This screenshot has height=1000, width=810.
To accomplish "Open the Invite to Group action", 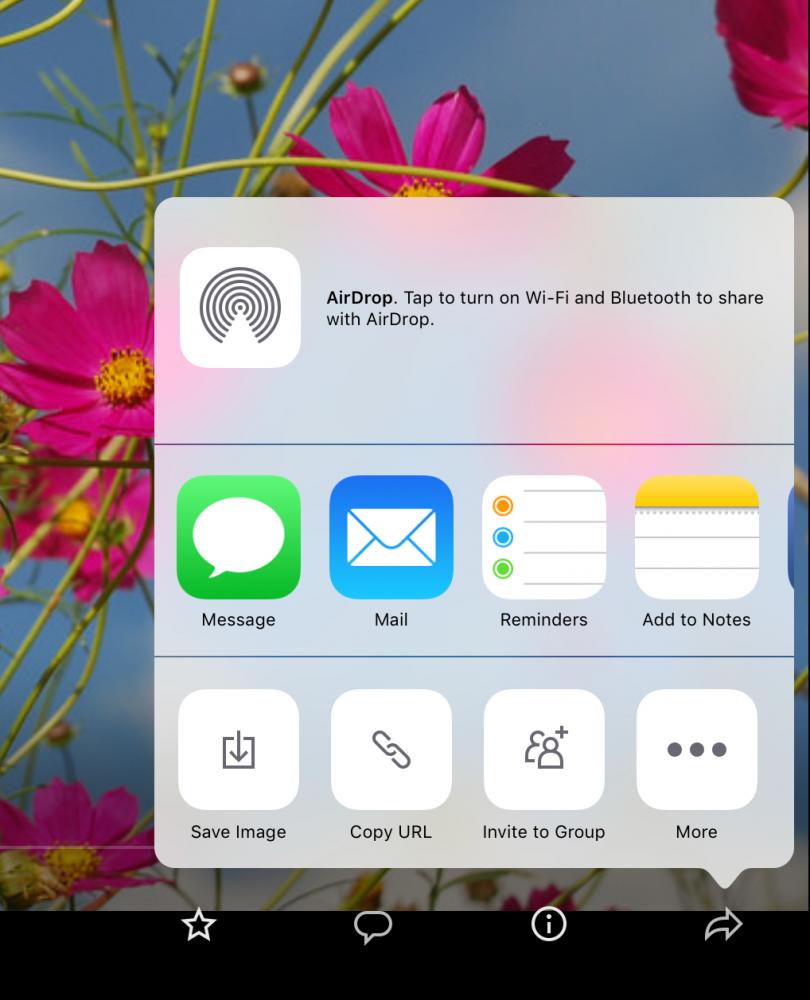I will tap(544, 749).
